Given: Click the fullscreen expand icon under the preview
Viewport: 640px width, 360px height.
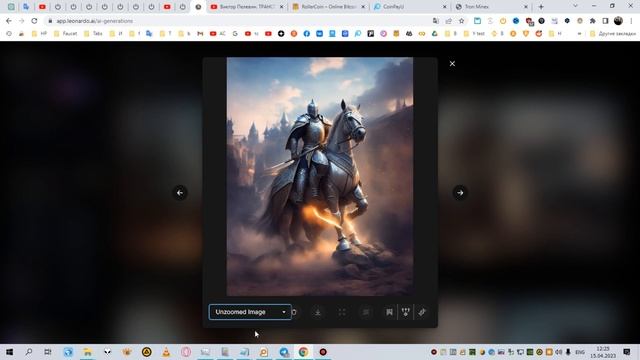Looking at the screenshot, I should pyautogui.click(x=342, y=312).
